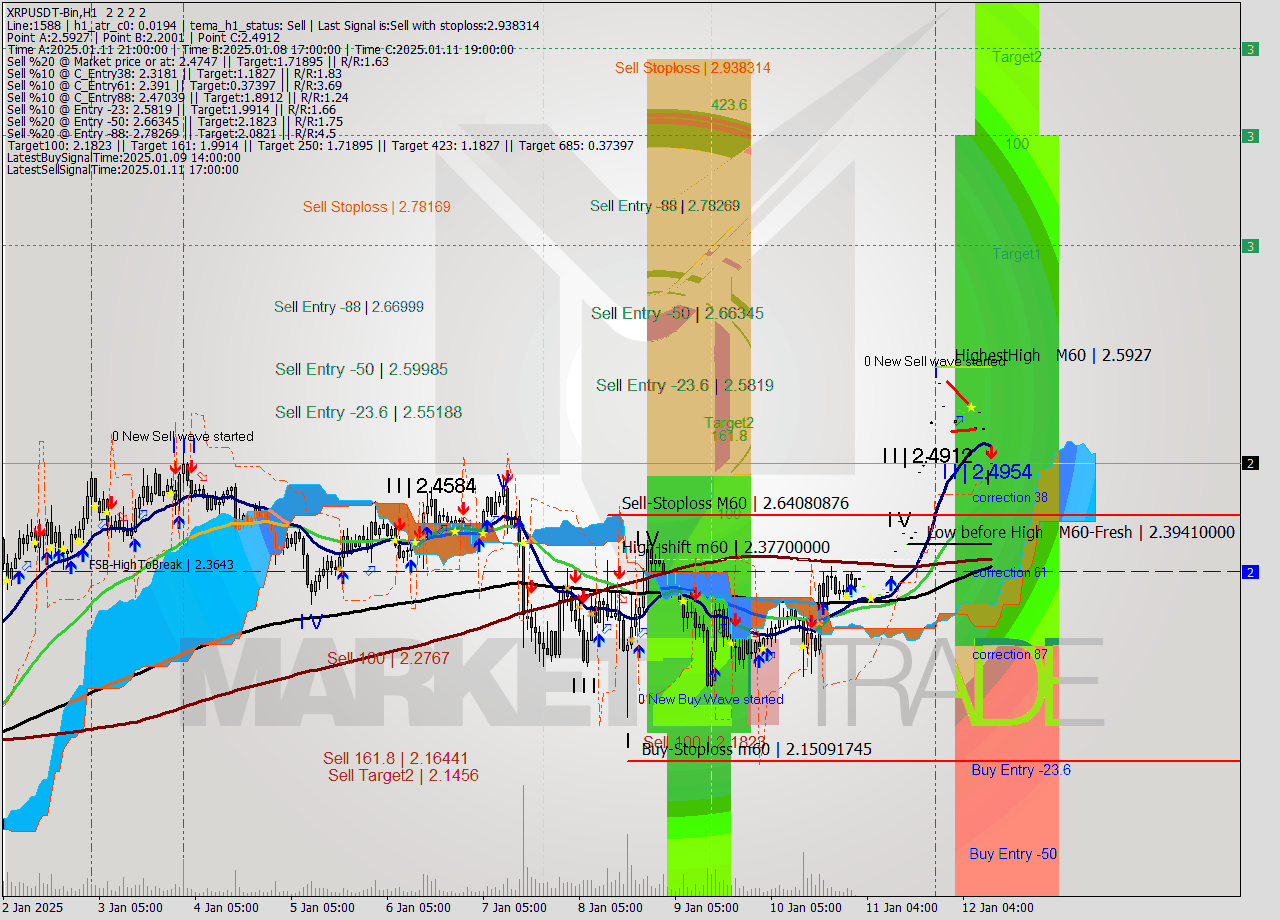Click the 'Sell Entry -50 | 2.66345' label

click(677, 313)
